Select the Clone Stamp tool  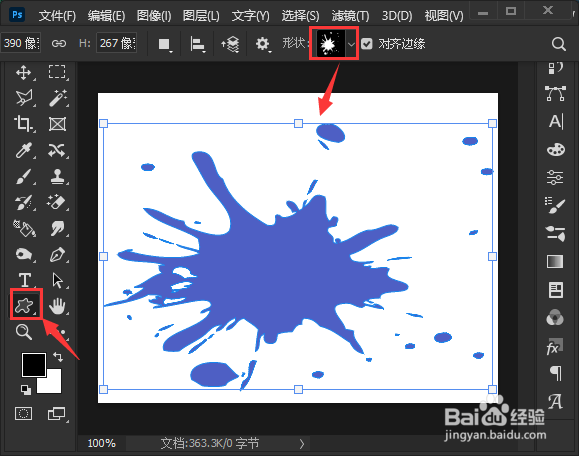[x=58, y=176]
